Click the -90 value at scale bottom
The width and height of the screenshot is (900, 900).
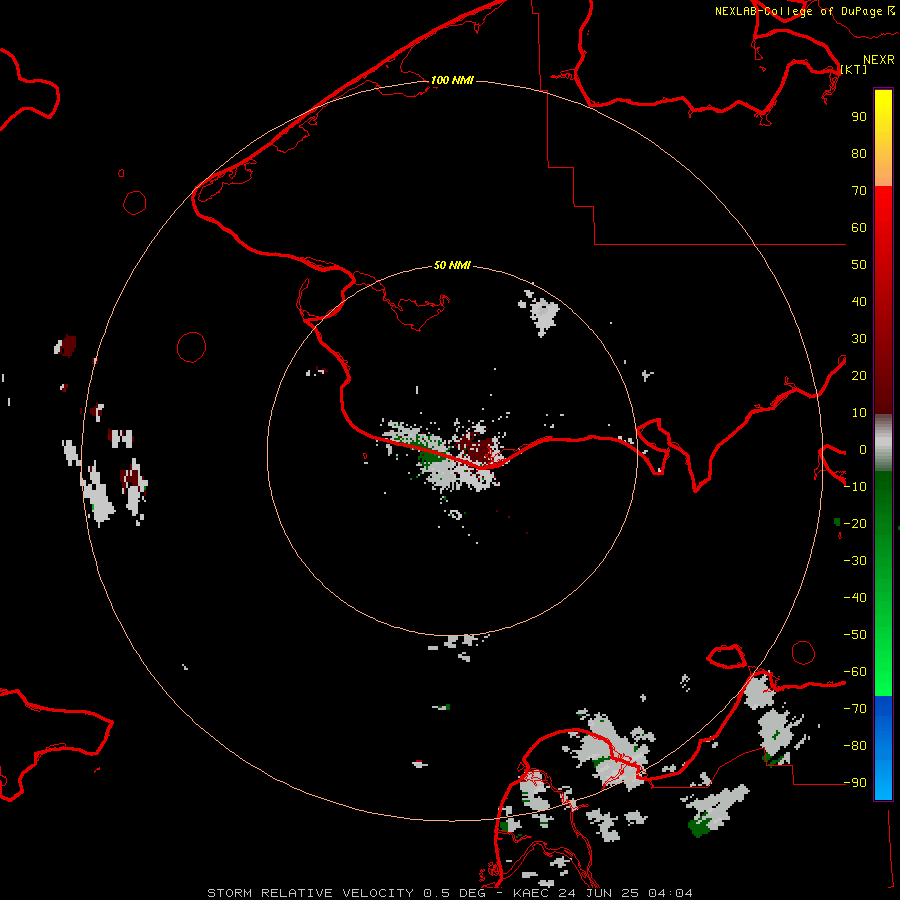tap(855, 782)
